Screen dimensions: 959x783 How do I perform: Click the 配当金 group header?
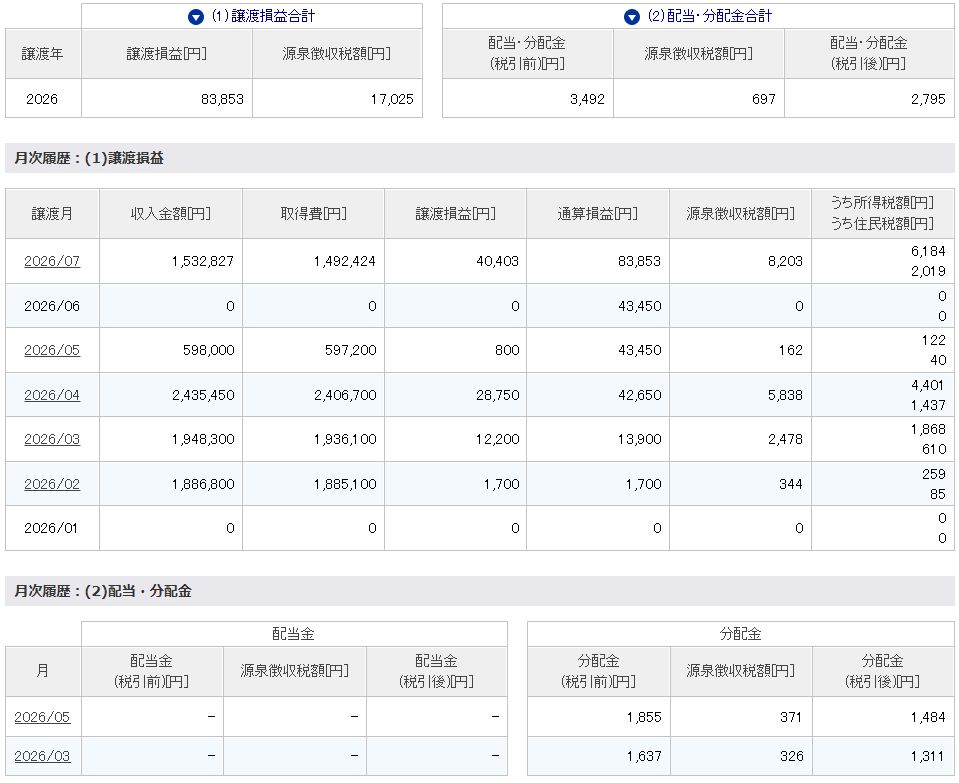294,634
